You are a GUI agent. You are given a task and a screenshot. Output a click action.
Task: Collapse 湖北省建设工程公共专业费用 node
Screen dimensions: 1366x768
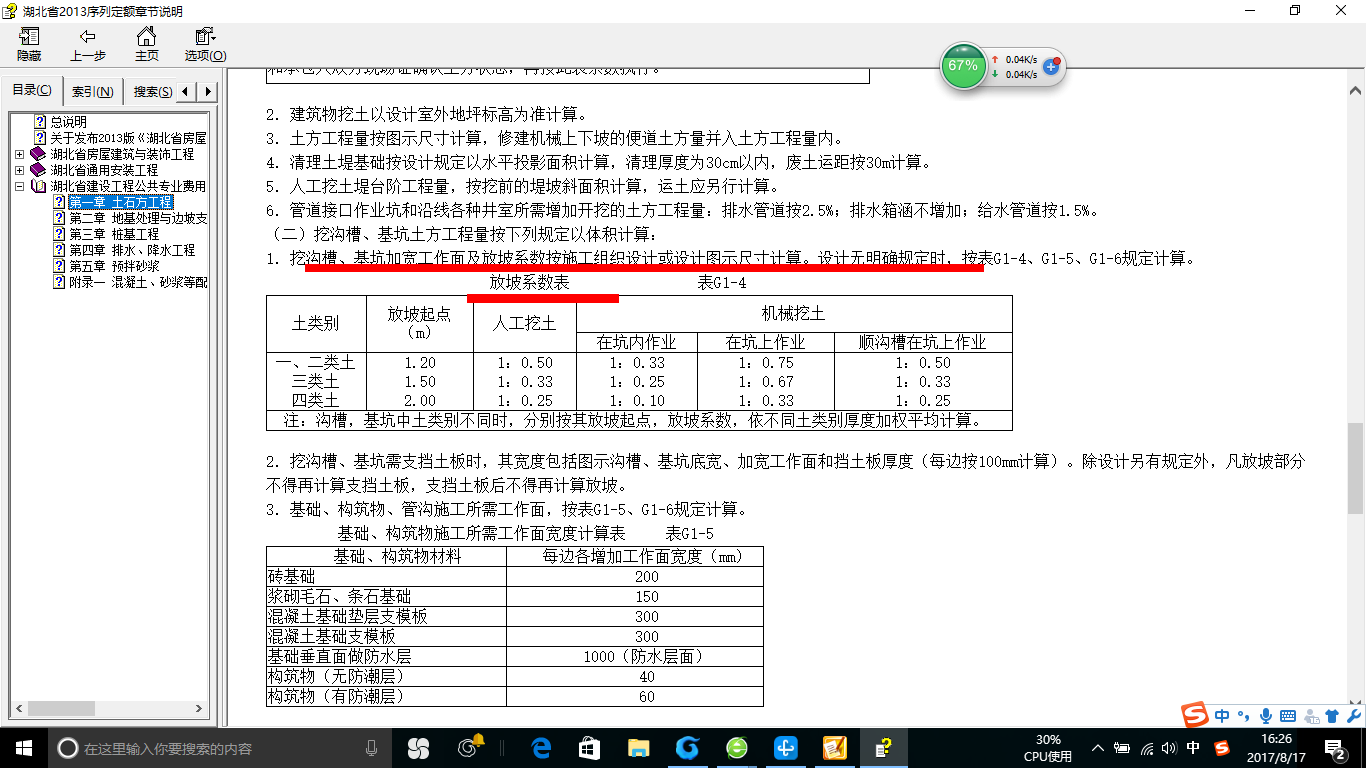pos(20,186)
